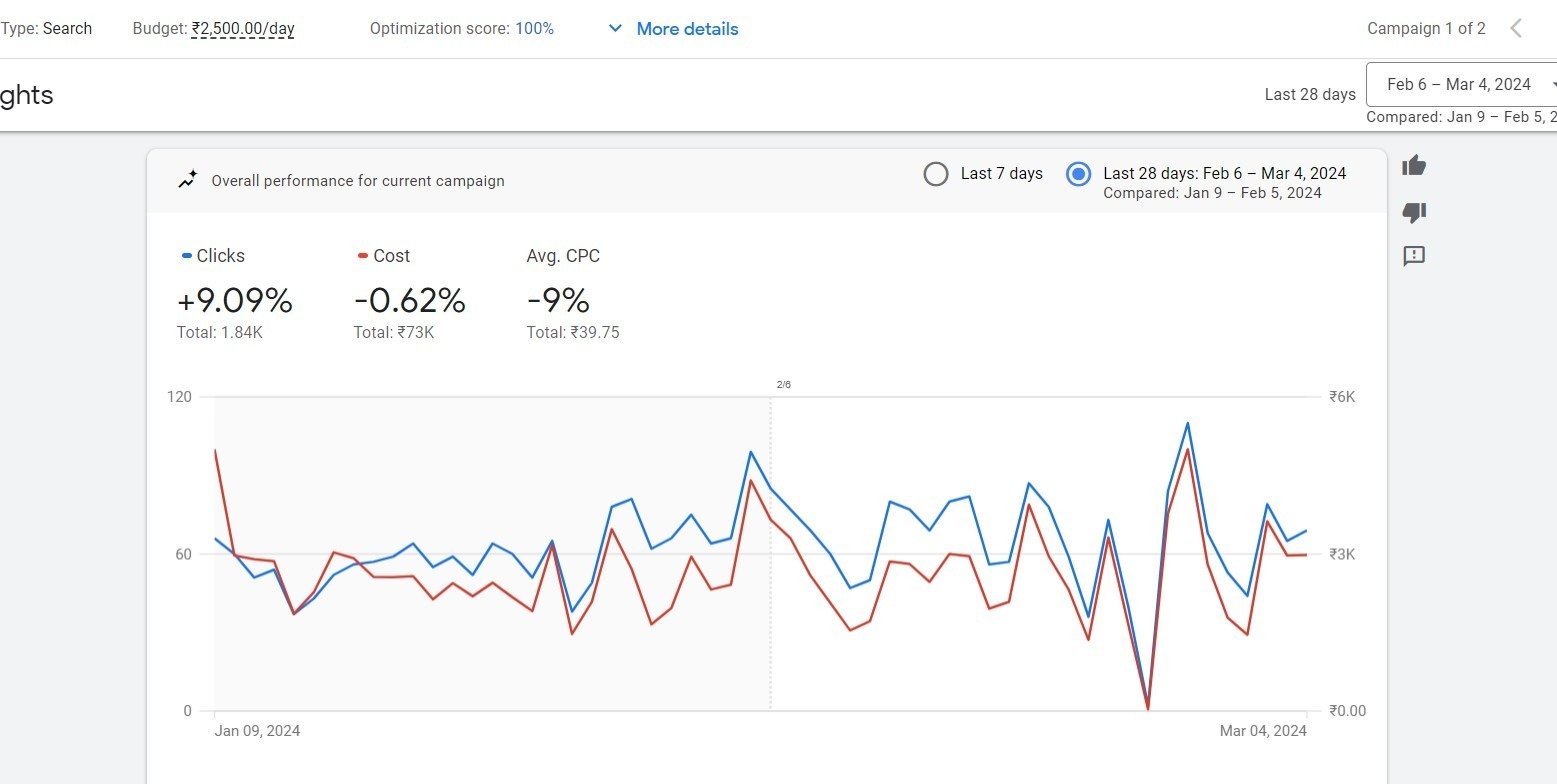1557x784 pixels.
Task: Select the Last 28 days option
Action: coord(1078,173)
